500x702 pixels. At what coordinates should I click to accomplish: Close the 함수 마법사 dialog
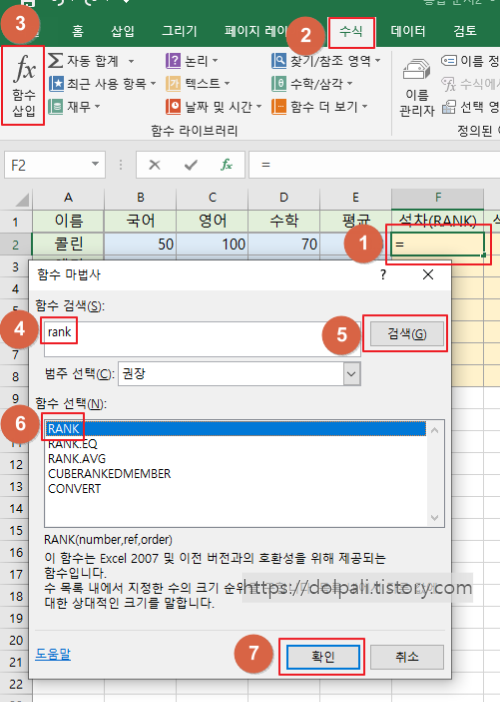click(428, 275)
